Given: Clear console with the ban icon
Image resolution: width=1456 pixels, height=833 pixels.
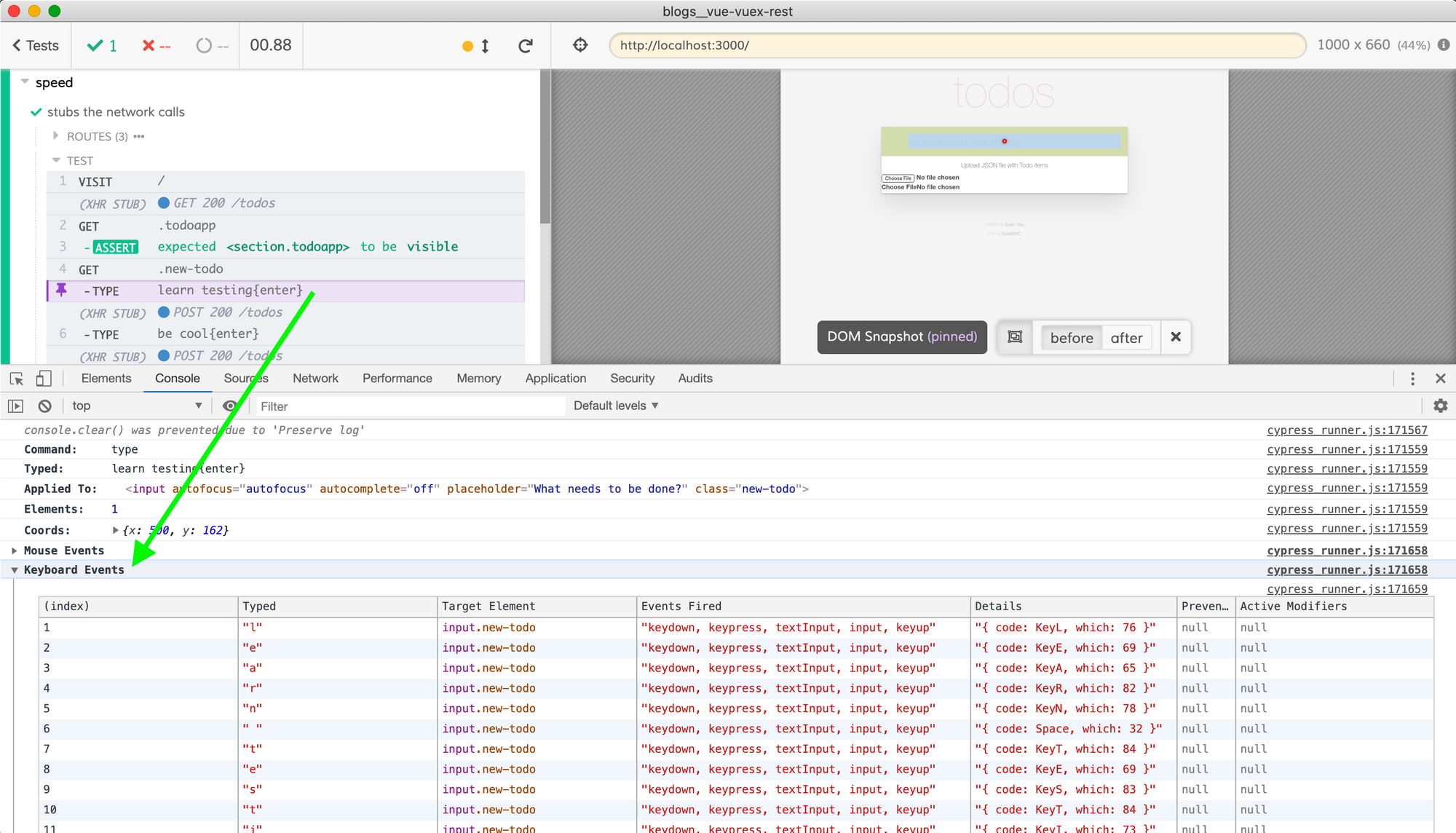Looking at the screenshot, I should [45, 406].
